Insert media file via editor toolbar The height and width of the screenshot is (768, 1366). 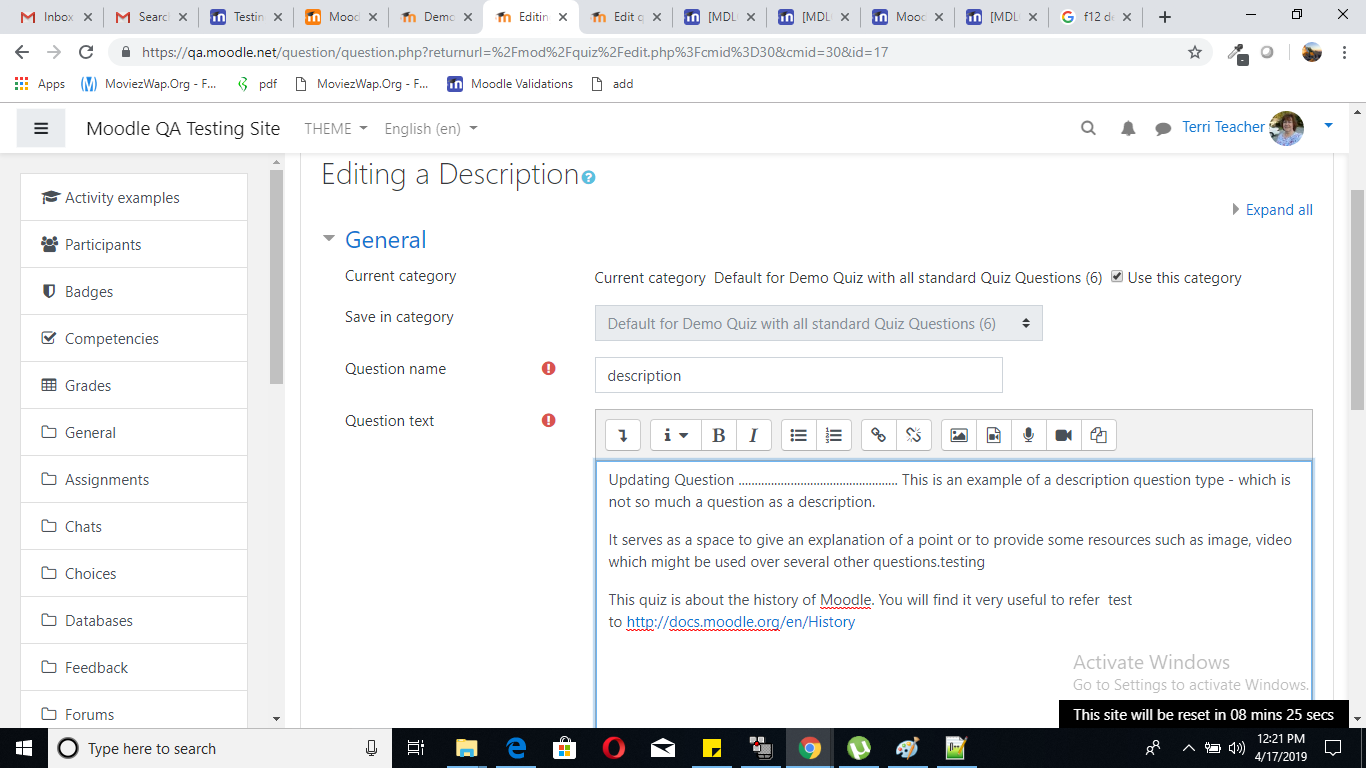point(993,435)
